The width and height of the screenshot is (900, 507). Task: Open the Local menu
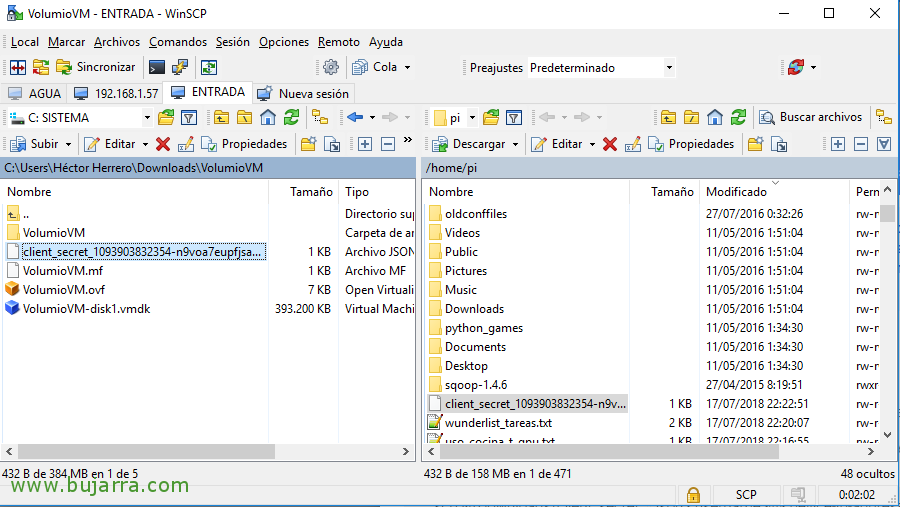pos(25,42)
